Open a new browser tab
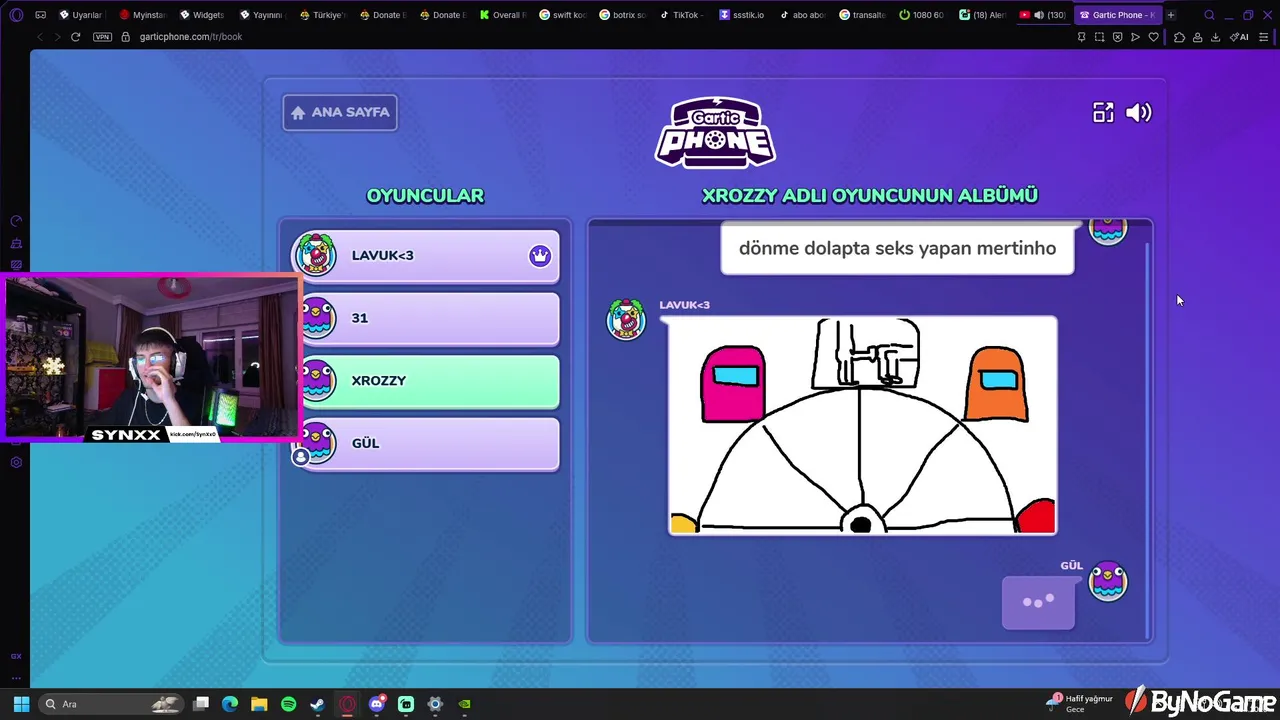The height and width of the screenshot is (720, 1280). click(1171, 15)
